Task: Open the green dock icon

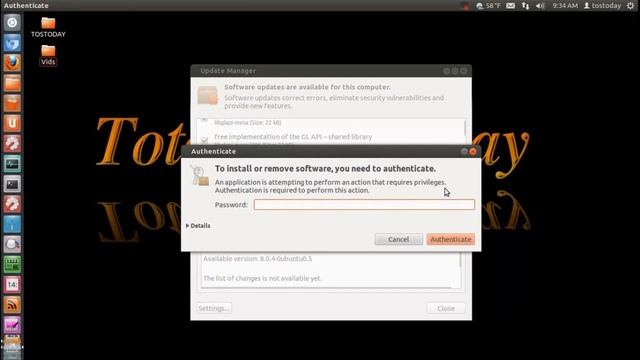Action: pos(12,264)
